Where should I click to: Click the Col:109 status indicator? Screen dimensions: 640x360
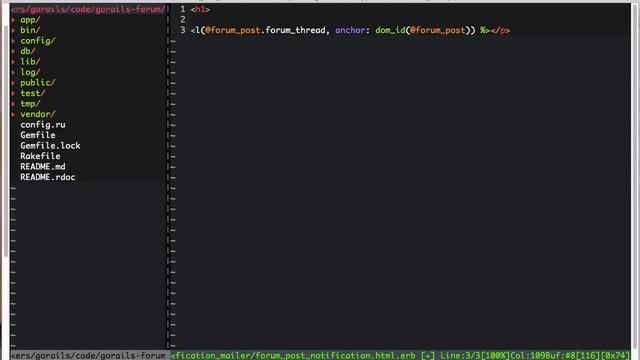tap(528, 356)
